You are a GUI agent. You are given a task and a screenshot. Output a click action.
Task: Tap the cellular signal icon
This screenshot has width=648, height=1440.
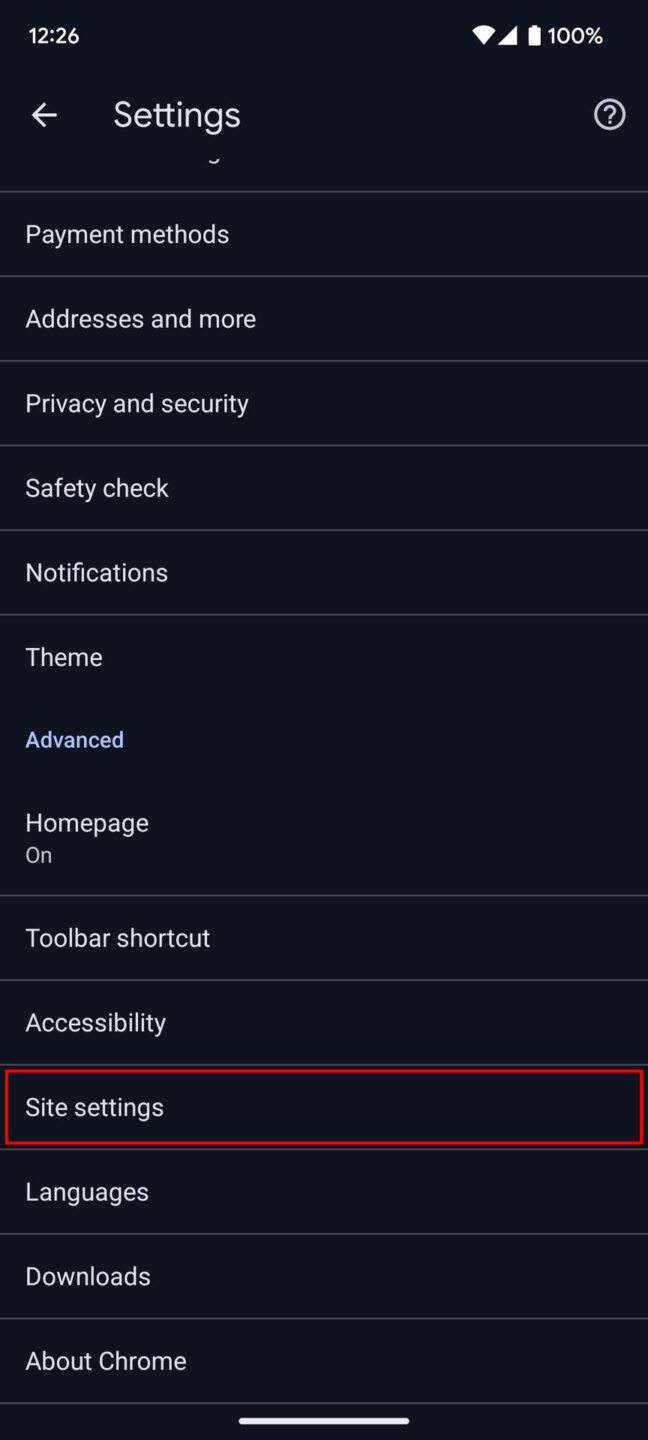[x=509, y=35]
